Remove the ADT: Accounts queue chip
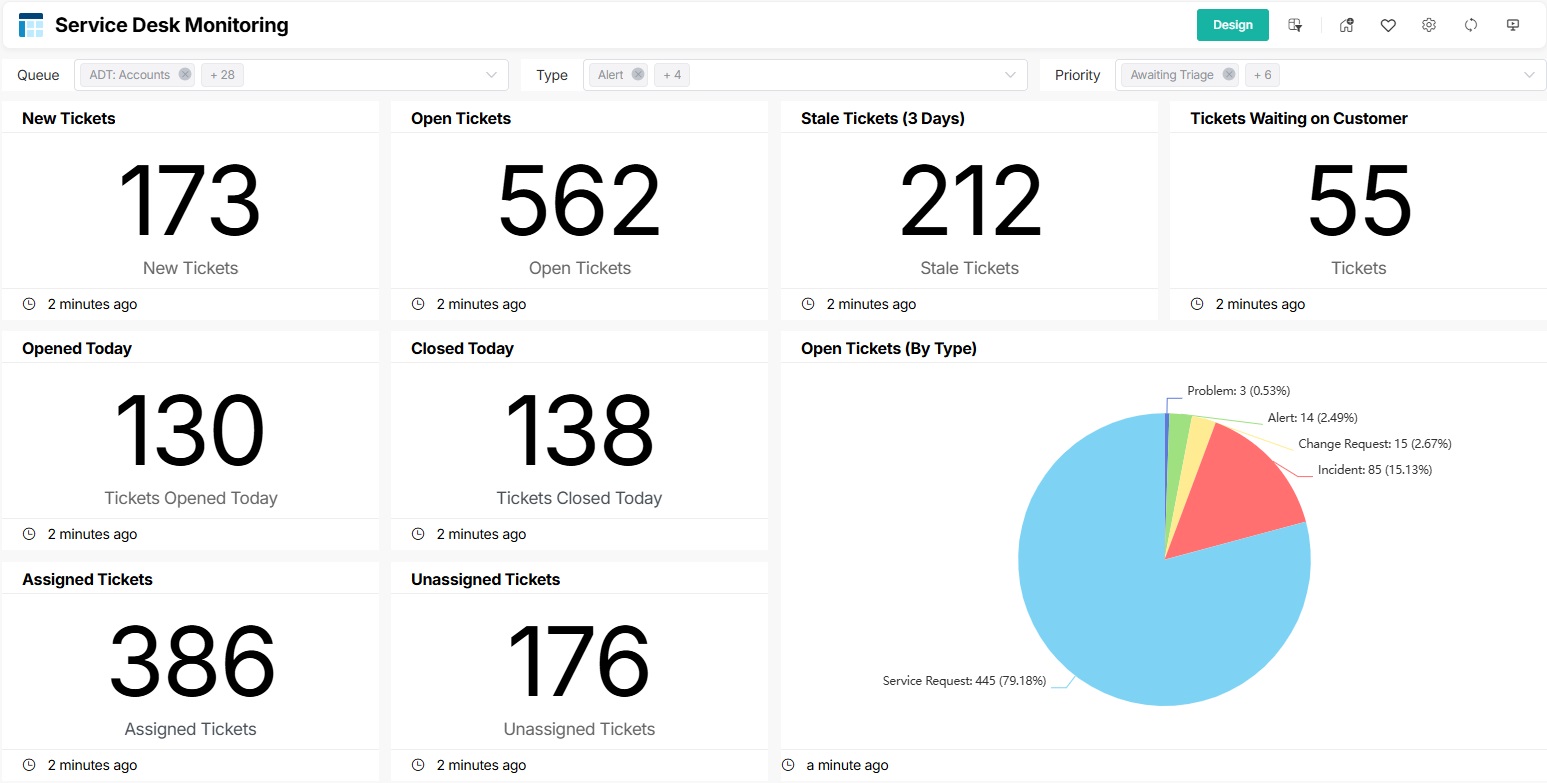The height and width of the screenshot is (783, 1547). tap(184, 74)
